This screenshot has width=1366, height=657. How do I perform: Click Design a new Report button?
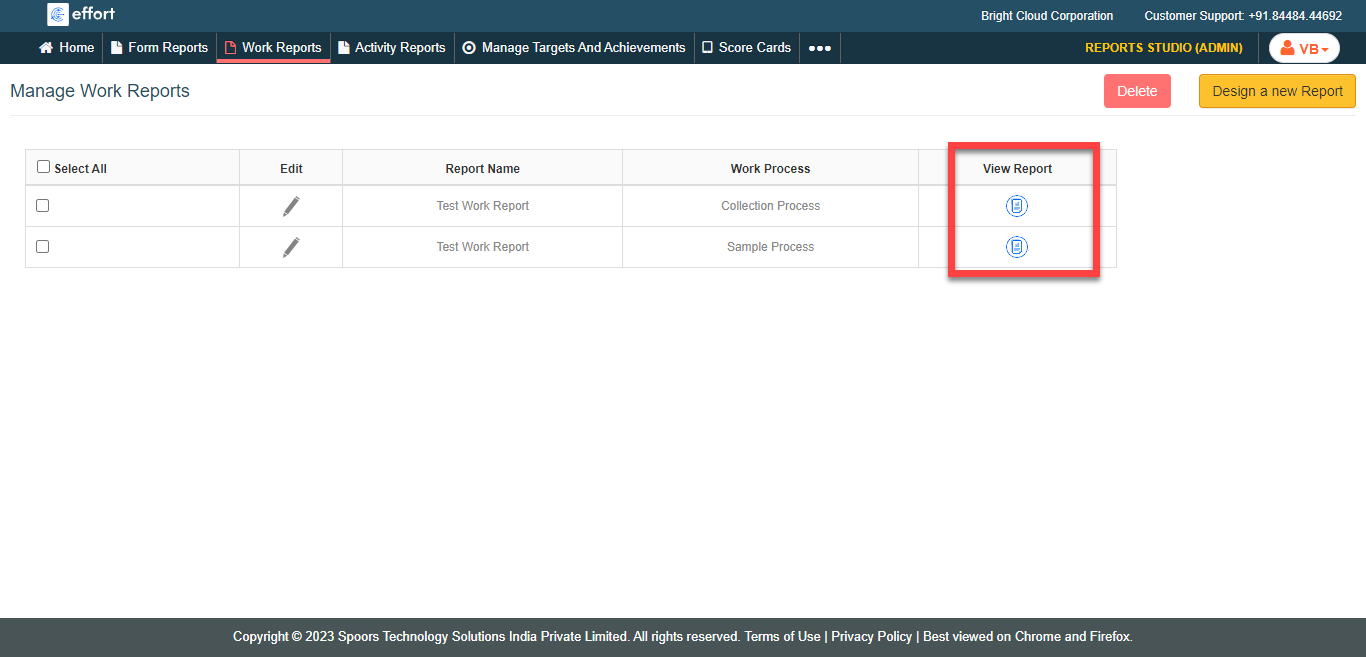[x=1277, y=91]
